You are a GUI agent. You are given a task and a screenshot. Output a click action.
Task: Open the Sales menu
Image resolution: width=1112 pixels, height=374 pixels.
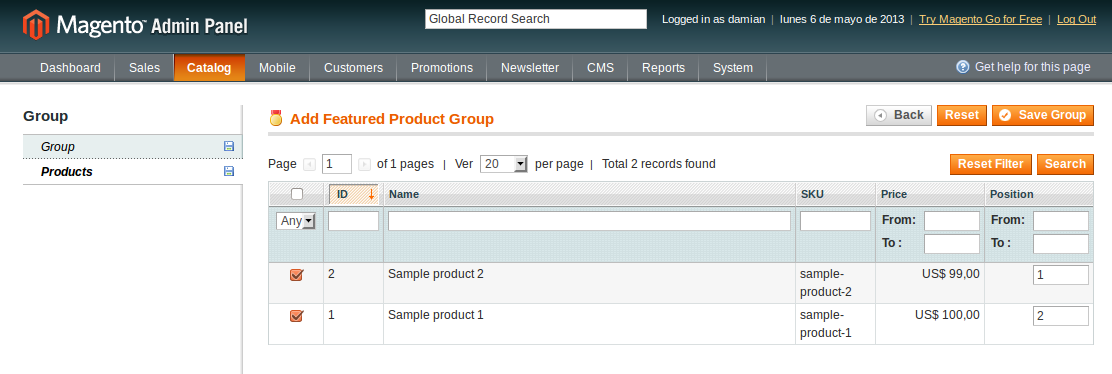[144, 68]
